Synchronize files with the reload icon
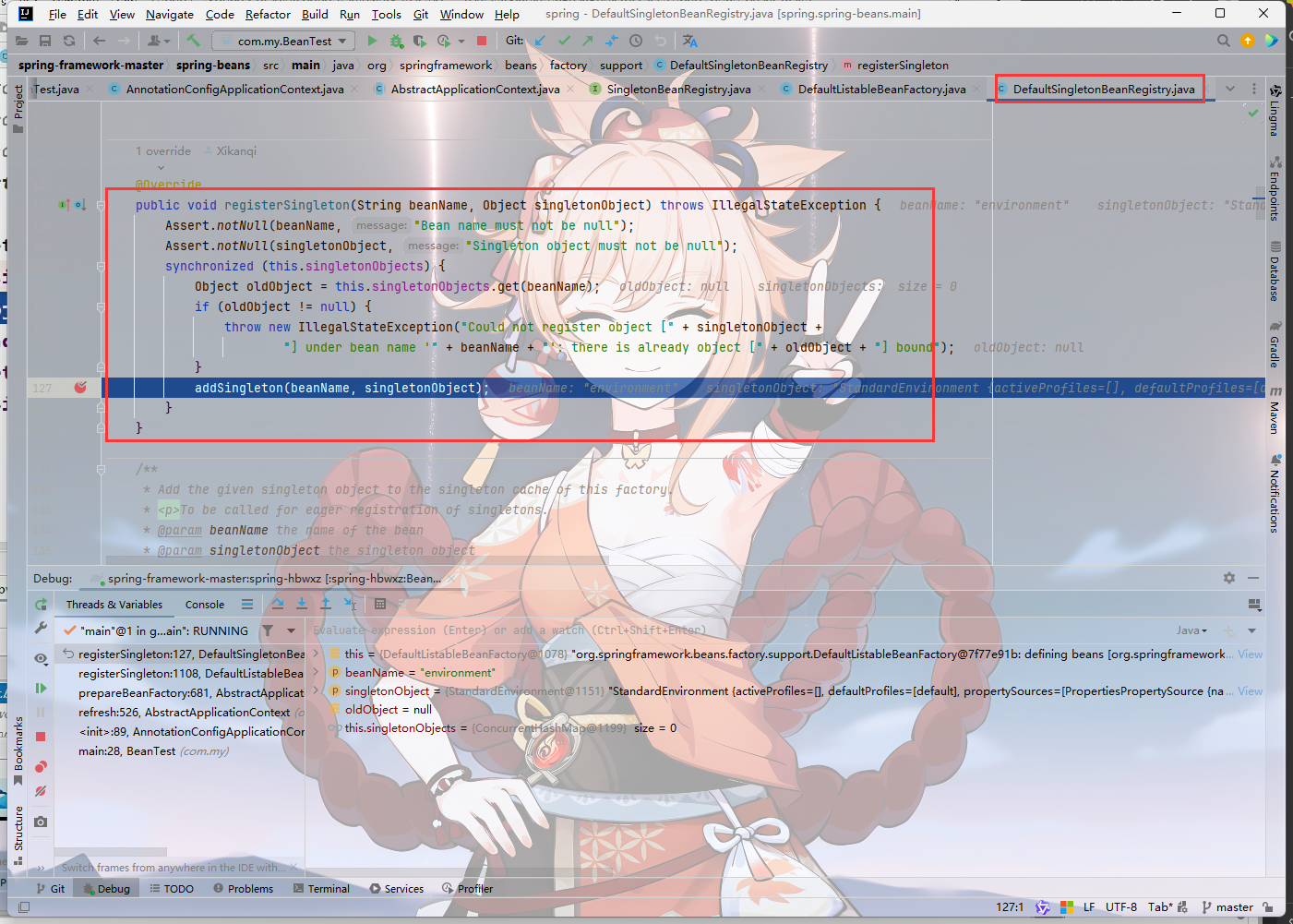 click(x=69, y=41)
